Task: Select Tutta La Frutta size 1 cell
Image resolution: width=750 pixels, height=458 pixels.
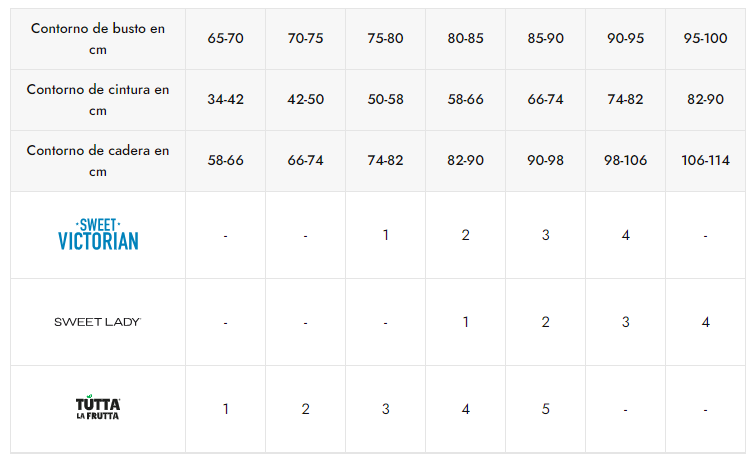Action: point(225,409)
